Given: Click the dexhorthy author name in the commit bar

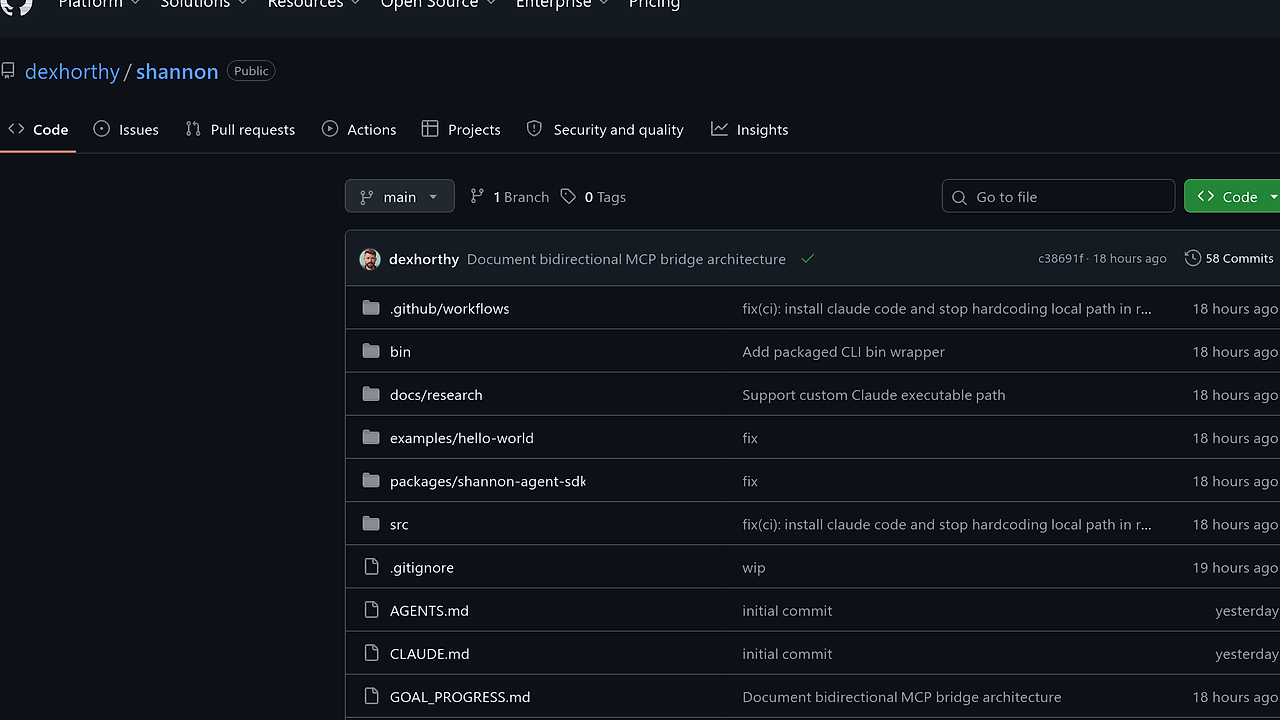Looking at the screenshot, I should click(424, 259).
